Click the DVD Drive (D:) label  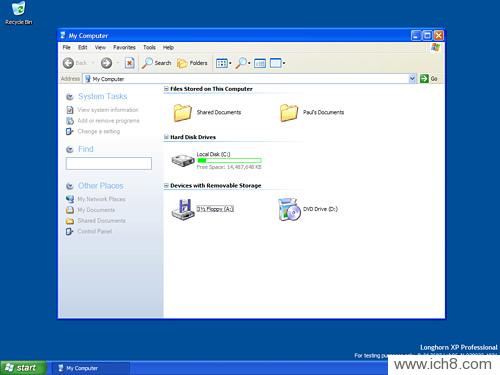320,209
